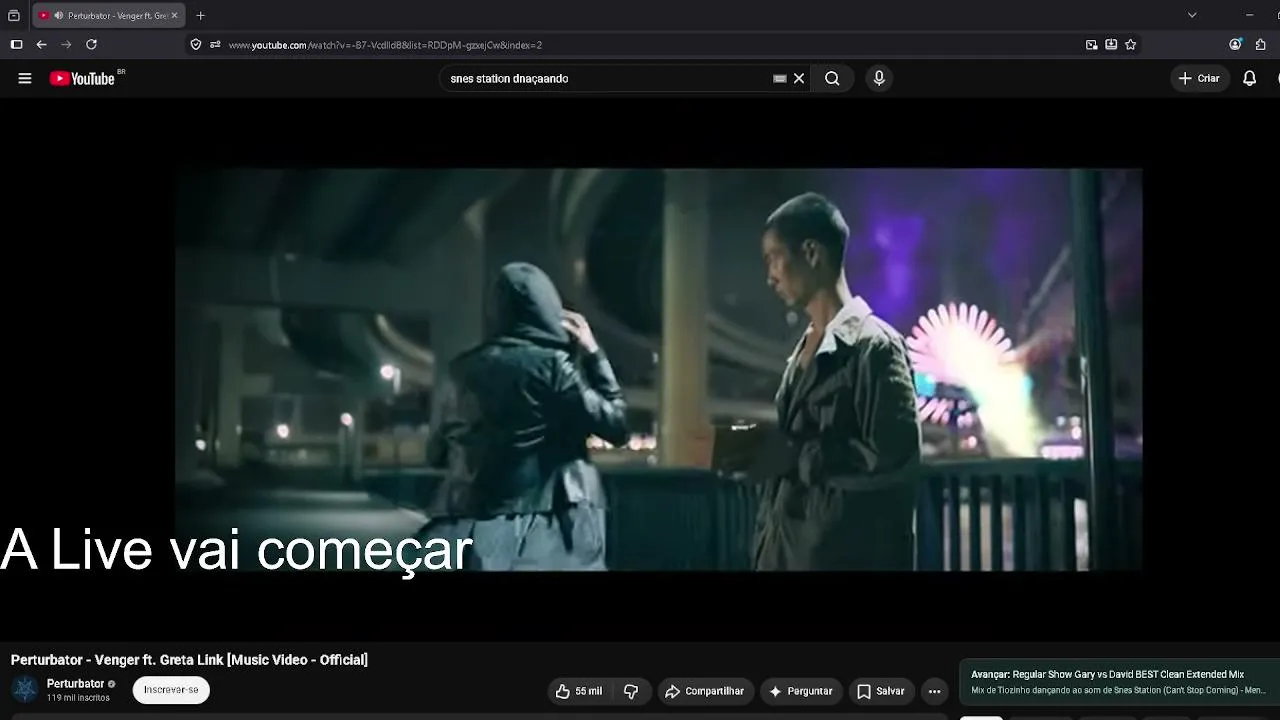
Task: Mute the tab via speaker icon
Action: point(58,15)
